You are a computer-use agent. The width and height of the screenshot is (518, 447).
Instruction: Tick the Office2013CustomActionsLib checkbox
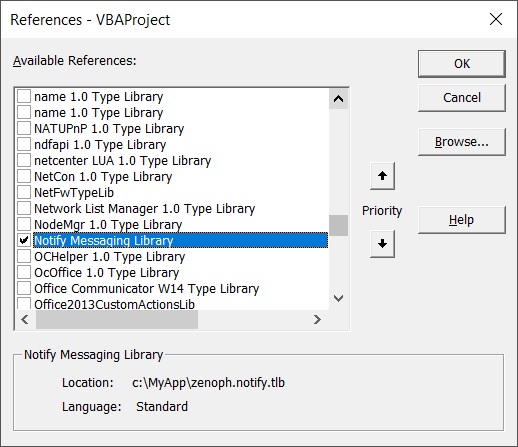[x=24, y=303]
